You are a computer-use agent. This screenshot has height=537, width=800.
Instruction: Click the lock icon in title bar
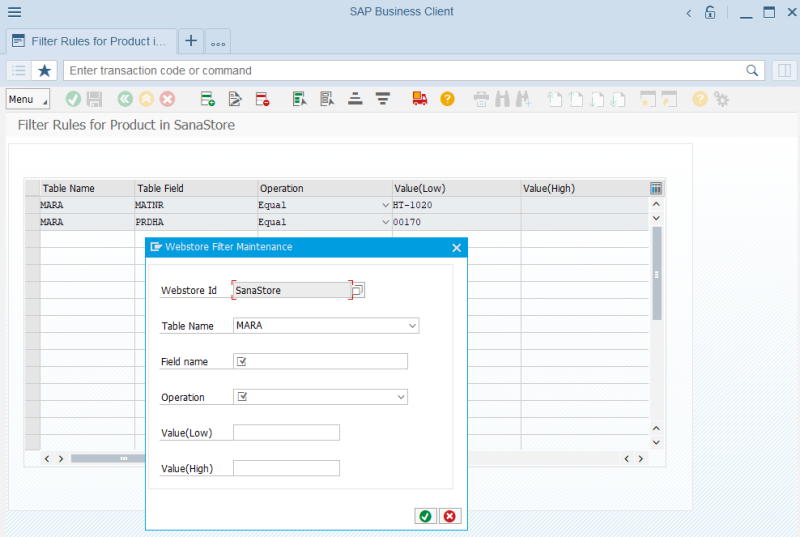point(710,12)
